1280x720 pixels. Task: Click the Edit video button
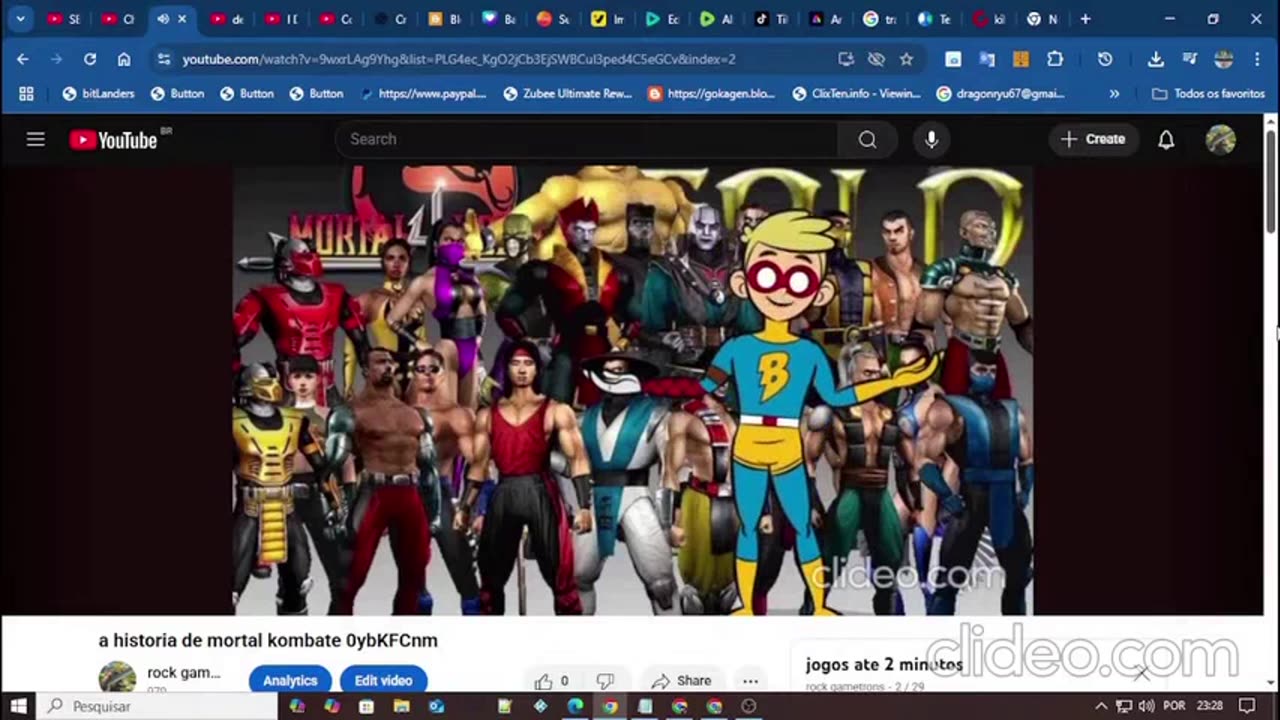[383, 680]
